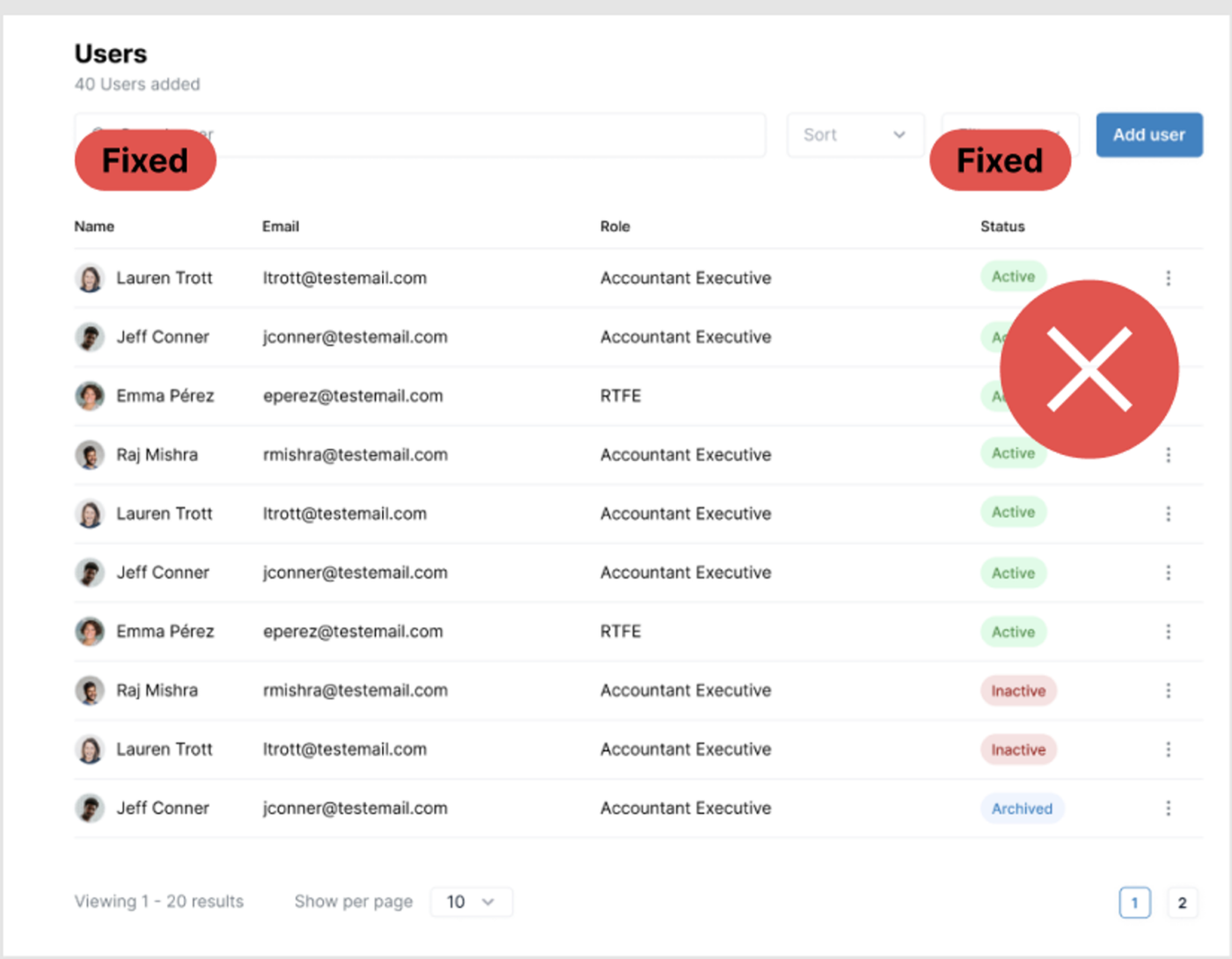
Task: Click the Add user button
Action: [1148, 135]
